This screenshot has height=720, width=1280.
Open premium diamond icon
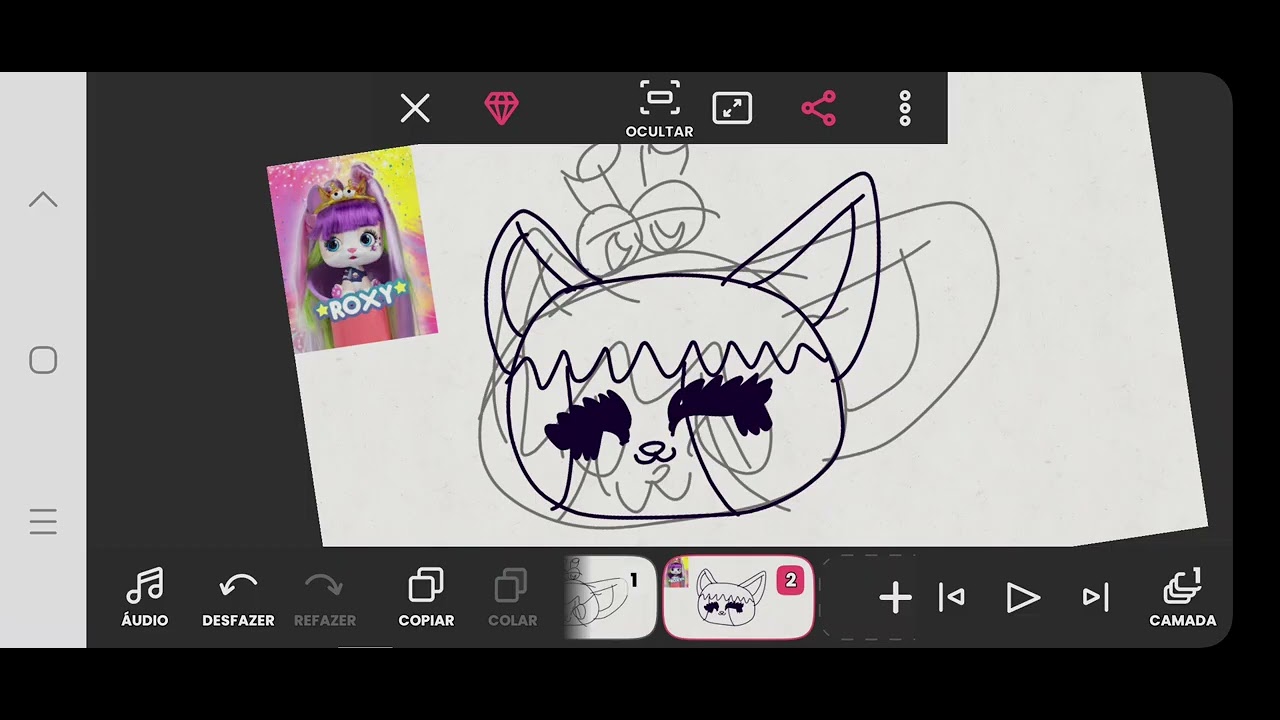(501, 108)
